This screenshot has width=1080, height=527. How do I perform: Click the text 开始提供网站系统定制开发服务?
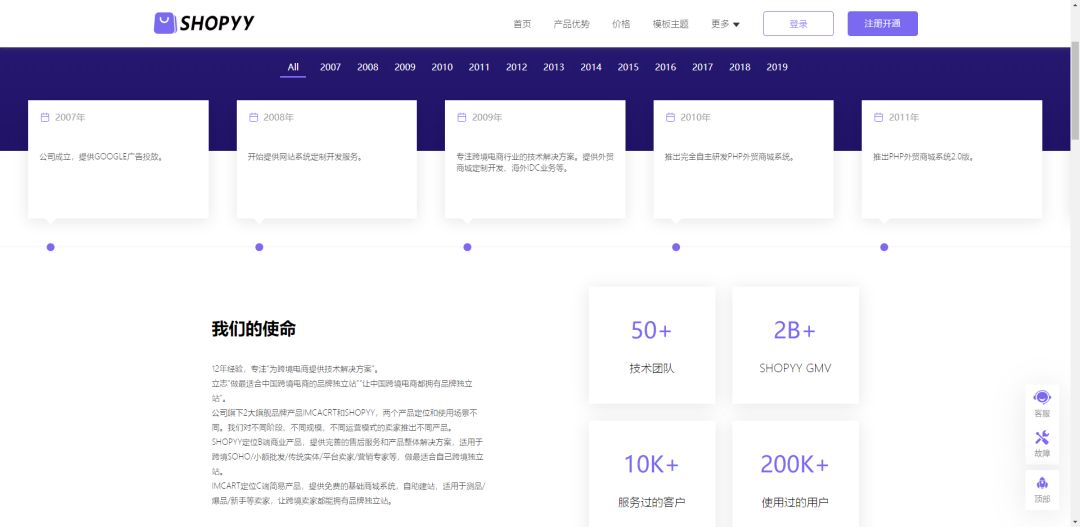click(305, 156)
